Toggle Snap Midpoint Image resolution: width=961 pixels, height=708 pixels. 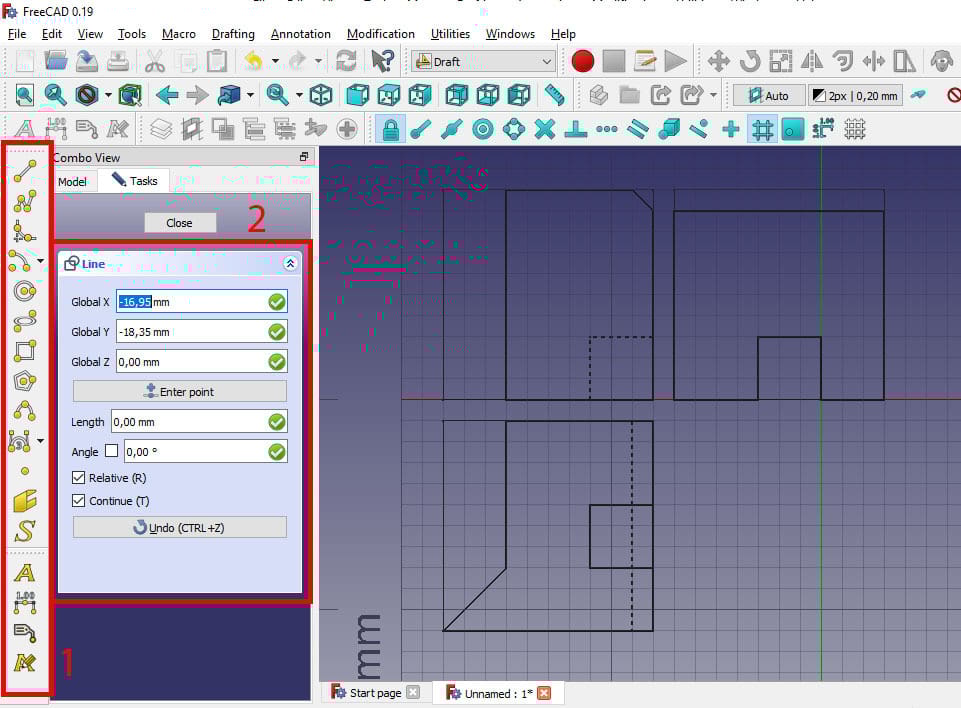coord(452,129)
